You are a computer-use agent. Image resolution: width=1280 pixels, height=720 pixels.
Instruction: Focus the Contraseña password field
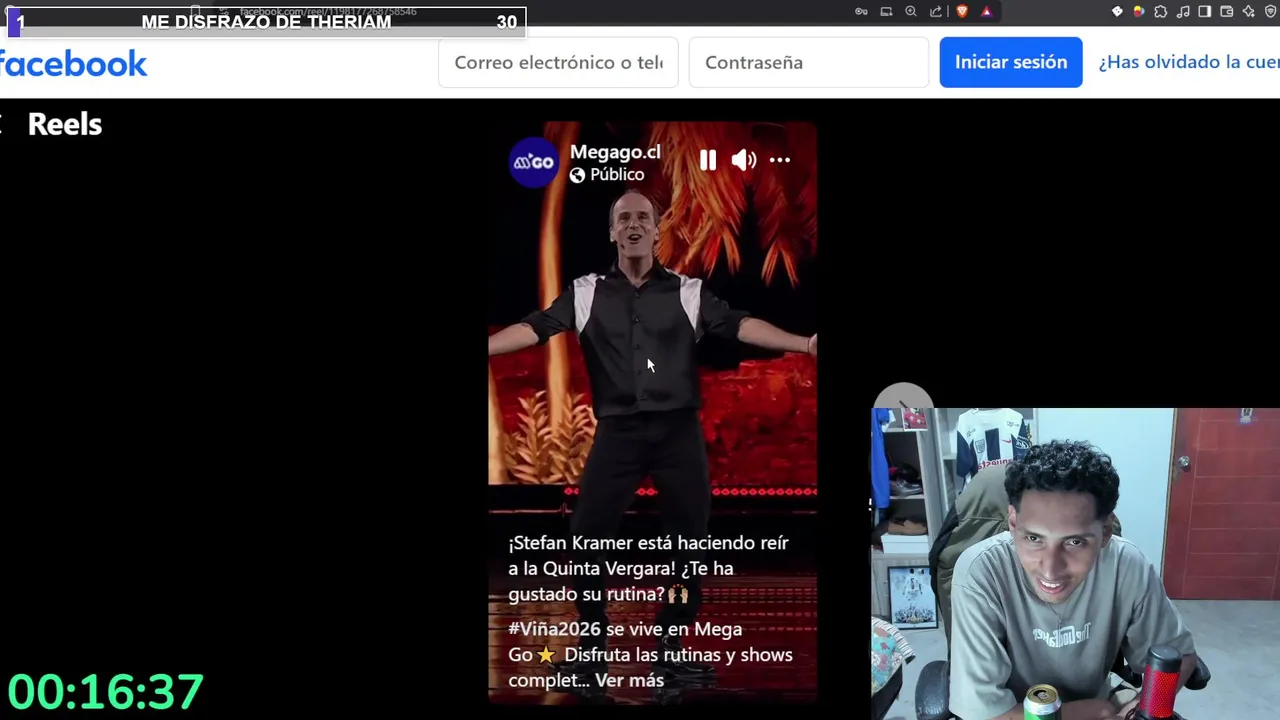coord(809,62)
